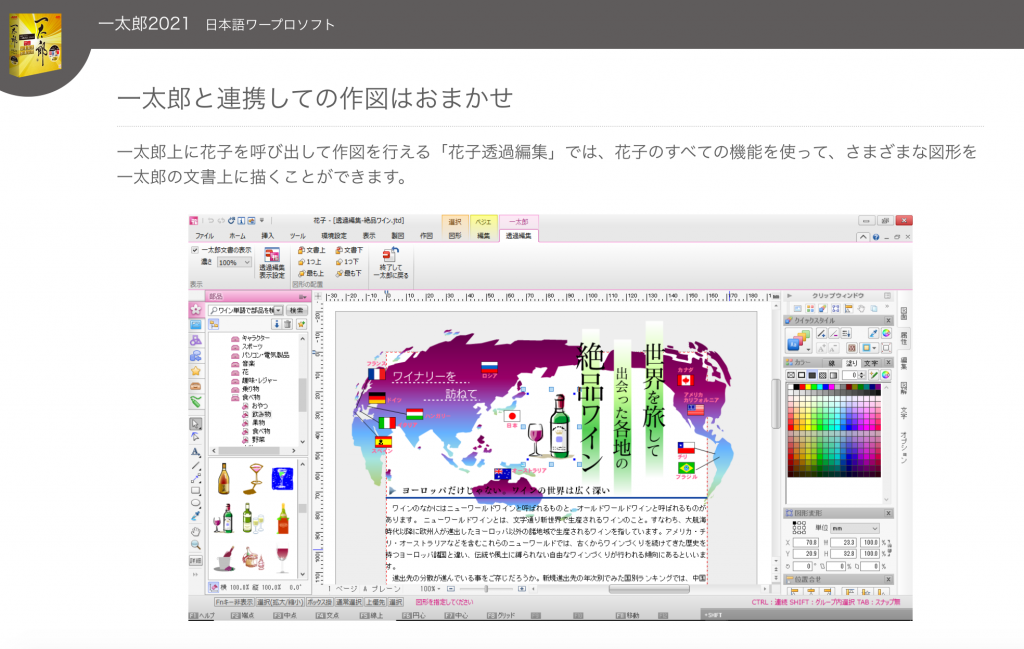Open the parts search keyword dropdown

(279, 310)
